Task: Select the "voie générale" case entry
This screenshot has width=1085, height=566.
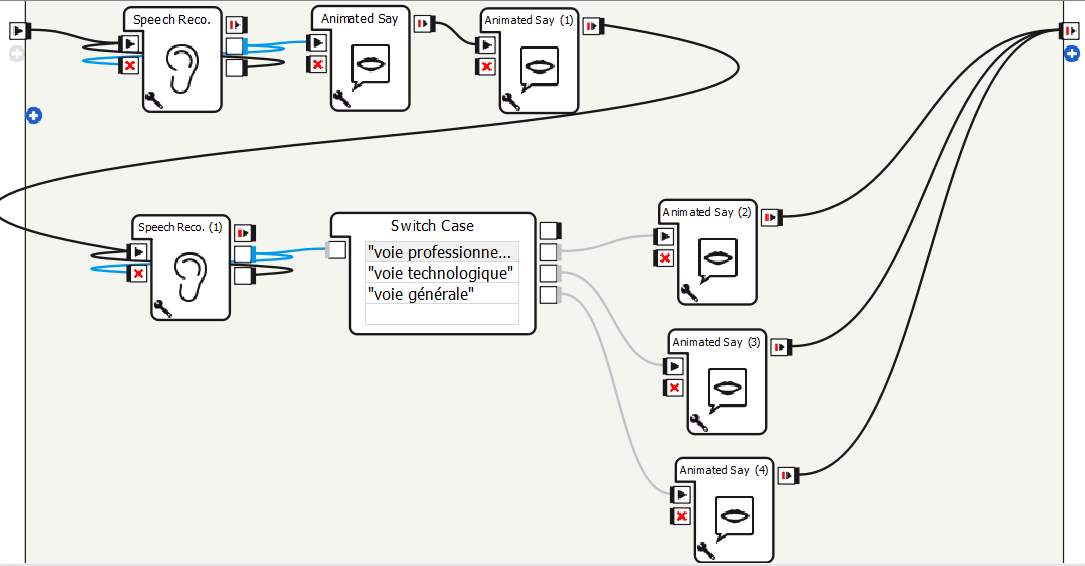Action: click(441, 294)
